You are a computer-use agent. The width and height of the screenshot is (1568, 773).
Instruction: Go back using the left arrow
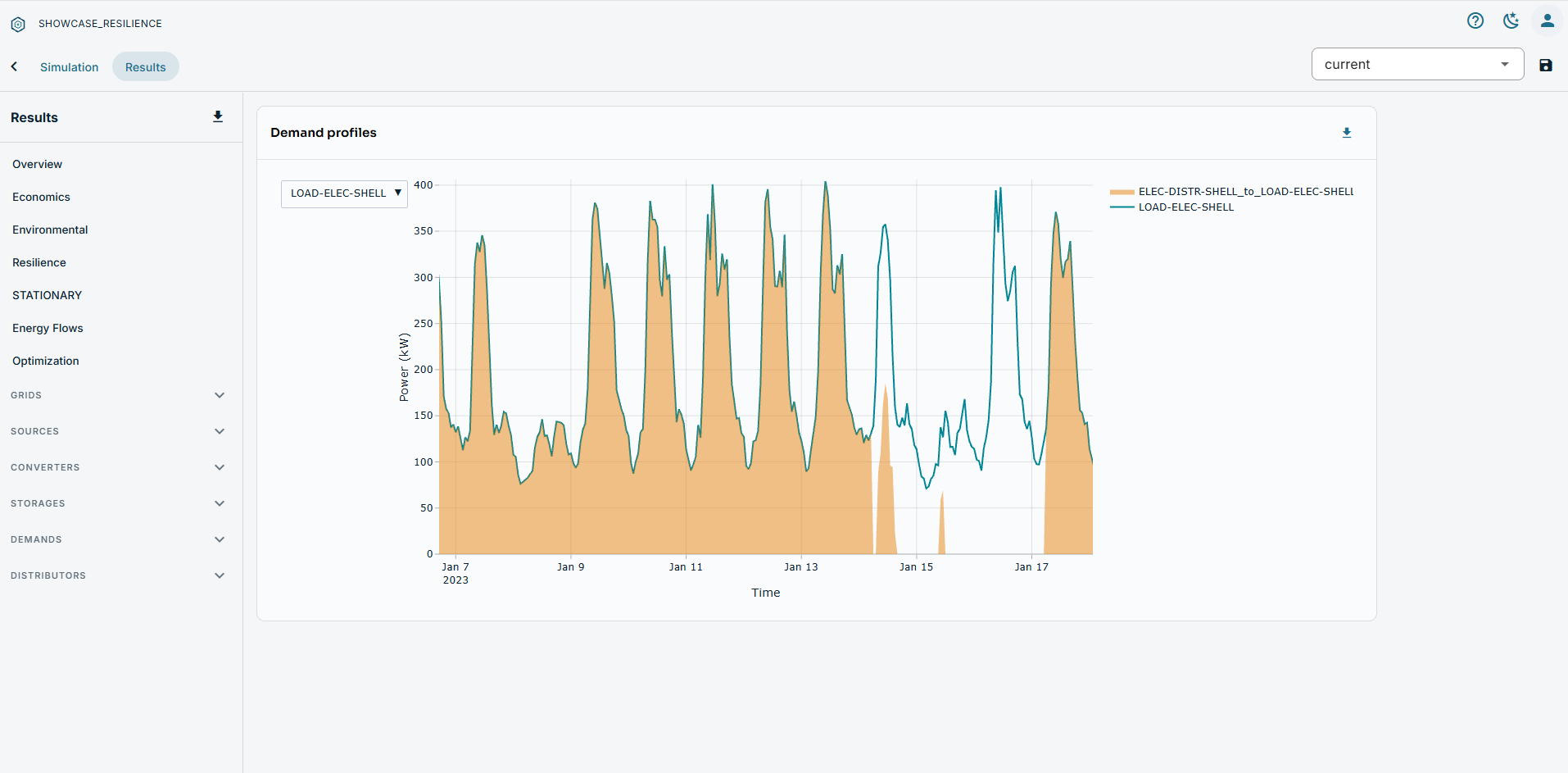15,67
